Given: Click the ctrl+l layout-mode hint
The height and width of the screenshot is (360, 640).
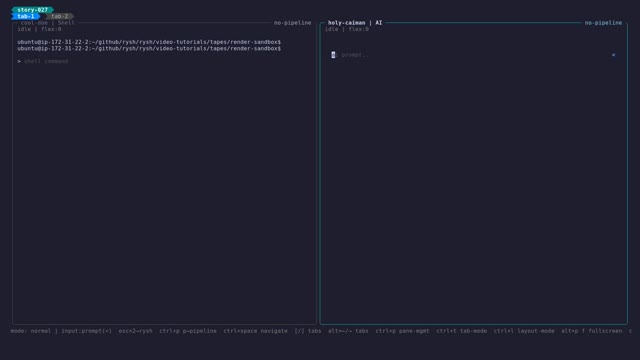Looking at the screenshot, I should click(x=524, y=331).
